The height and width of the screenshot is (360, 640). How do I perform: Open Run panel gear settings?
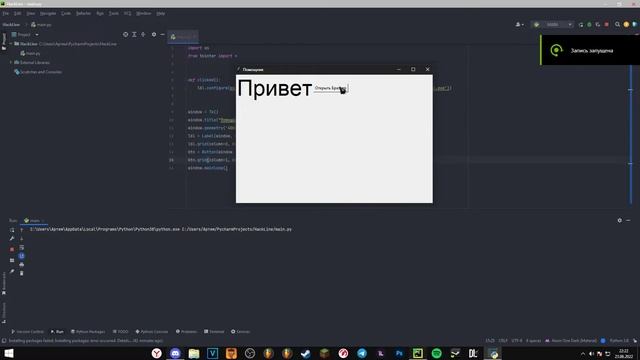point(620,220)
